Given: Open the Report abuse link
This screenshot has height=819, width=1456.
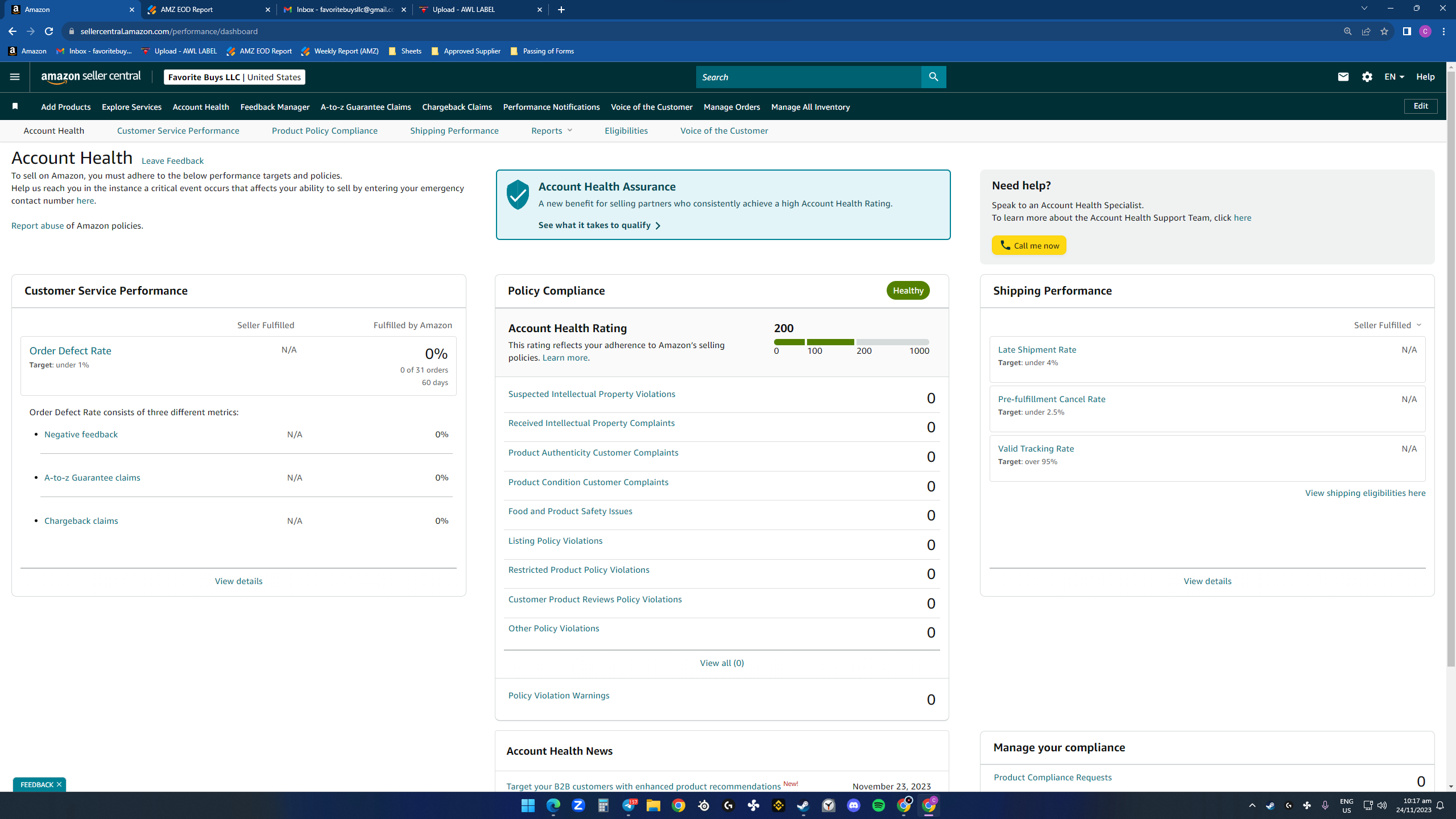Looking at the screenshot, I should [38, 226].
